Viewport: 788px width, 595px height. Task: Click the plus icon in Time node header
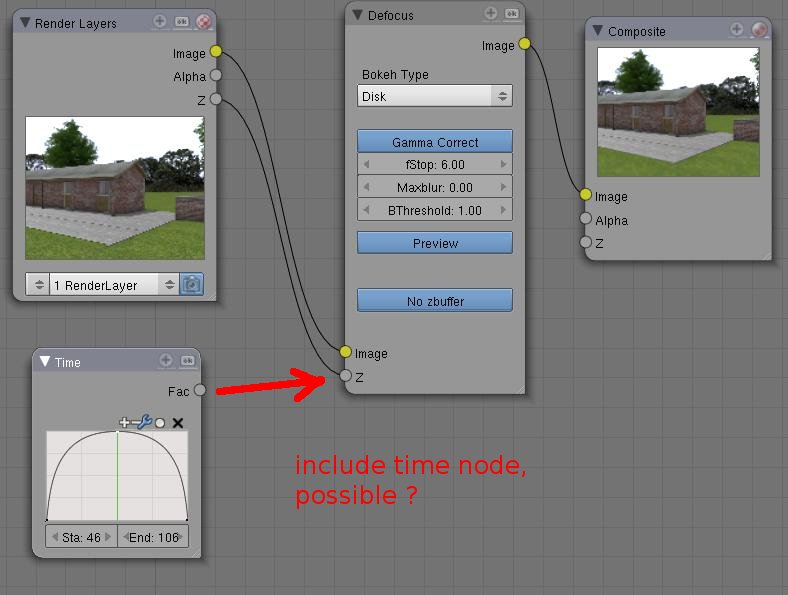point(166,360)
